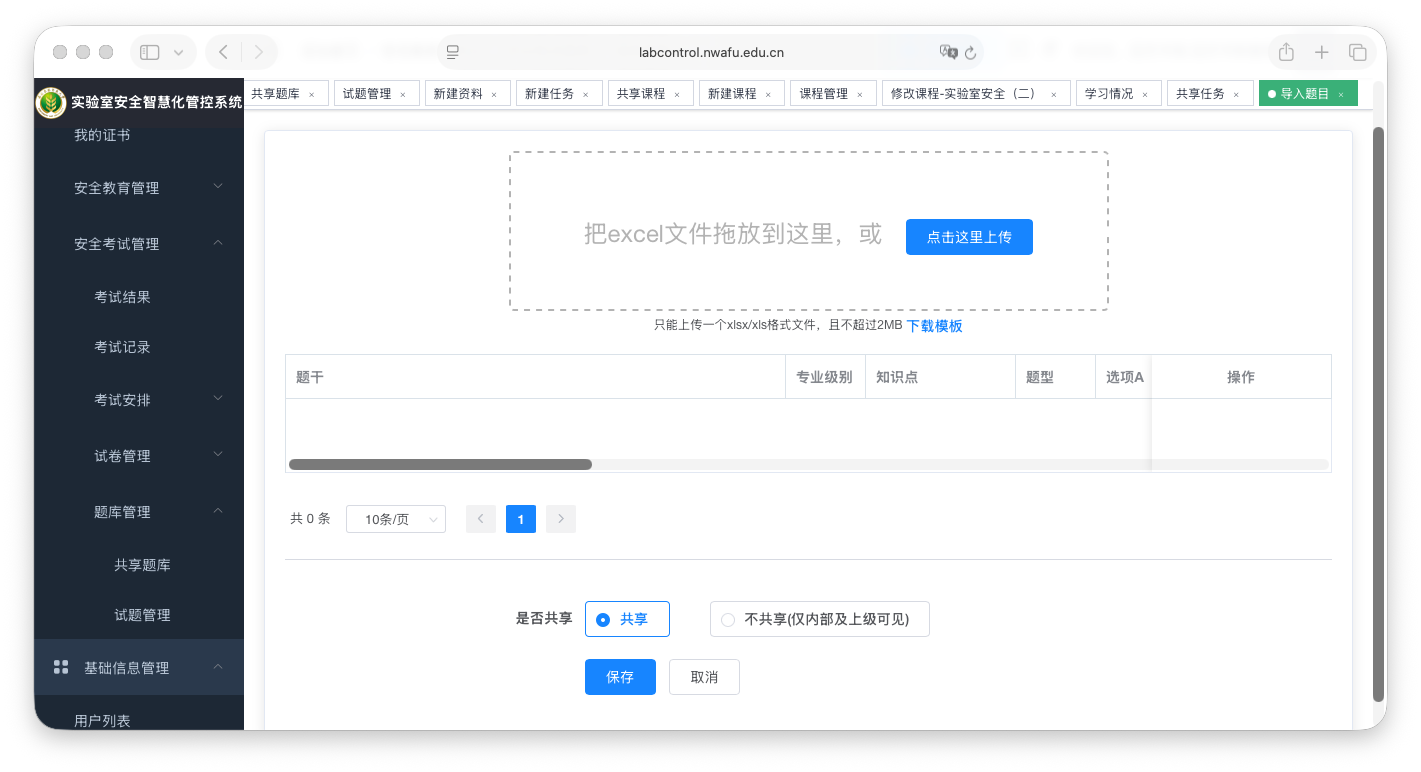The width and height of the screenshot is (1421, 772).
Task: Show Safari tab overview icon
Action: (1357, 52)
